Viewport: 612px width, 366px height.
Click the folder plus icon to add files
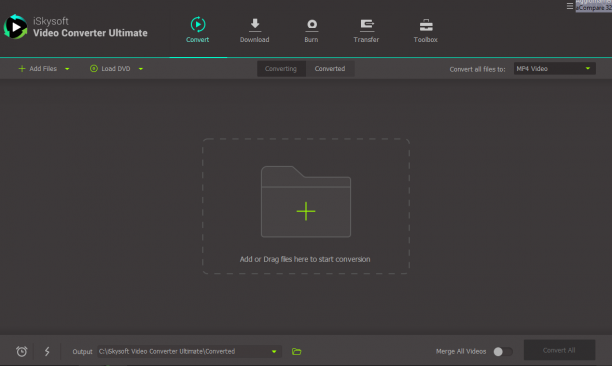(x=306, y=202)
